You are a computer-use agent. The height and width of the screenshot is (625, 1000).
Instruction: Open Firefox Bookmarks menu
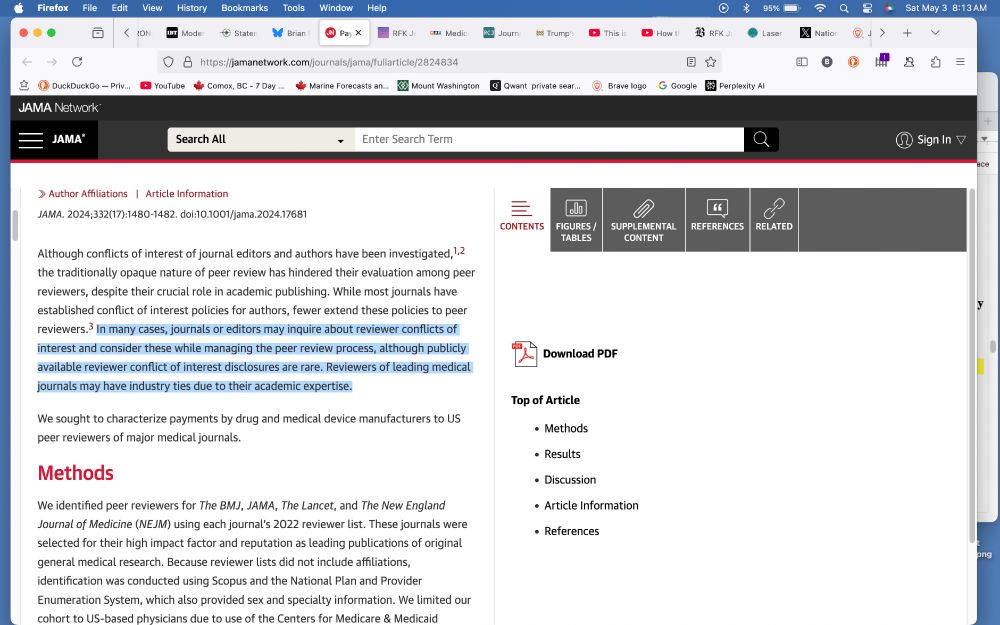[x=244, y=8]
